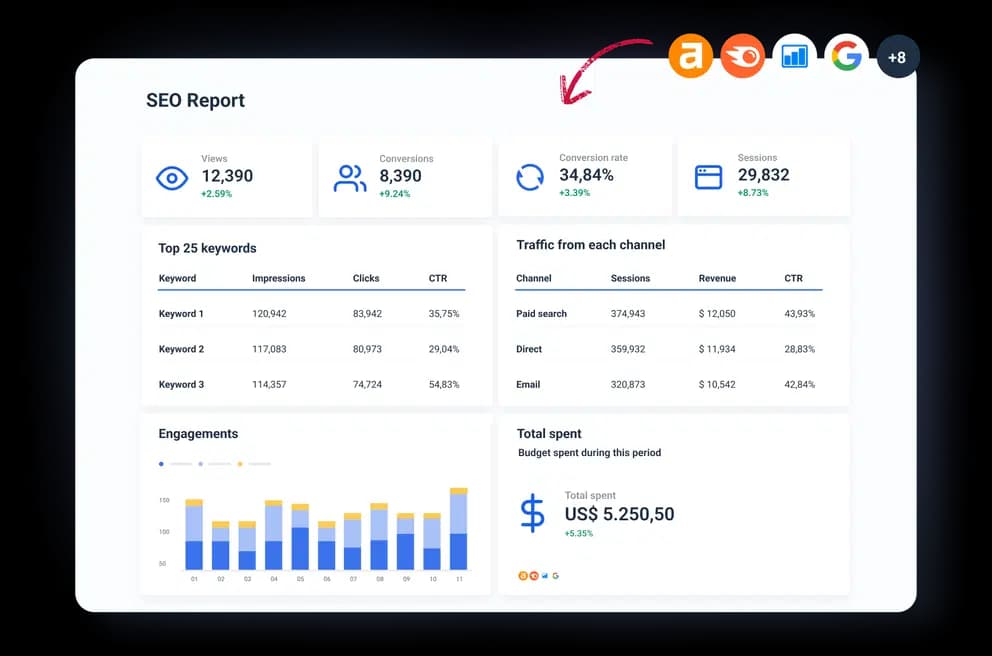Select the people icon on Conversions card

[350, 178]
